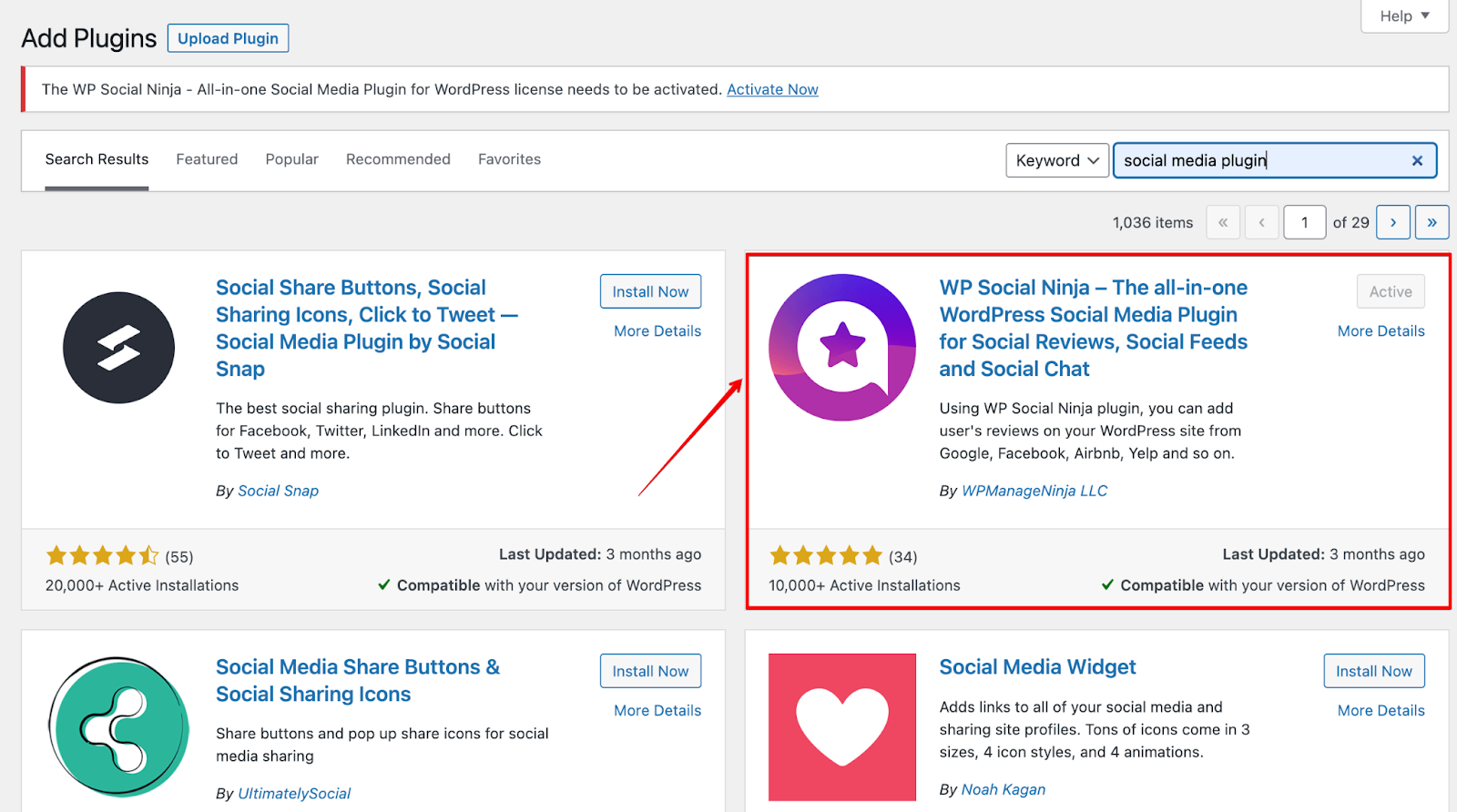This screenshot has width=1457, height=812.
Task: Click the 'Add Plugins' page heading
Action: [x=89, y=38]
